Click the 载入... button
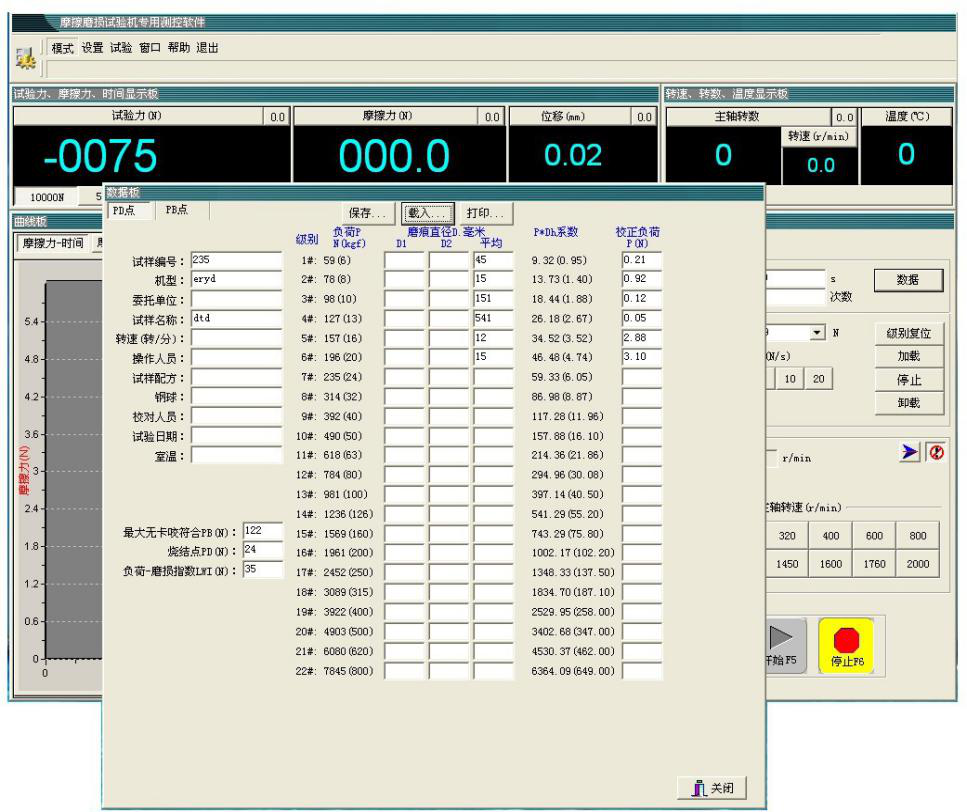The image size is (967, 812). pos(428,213)
